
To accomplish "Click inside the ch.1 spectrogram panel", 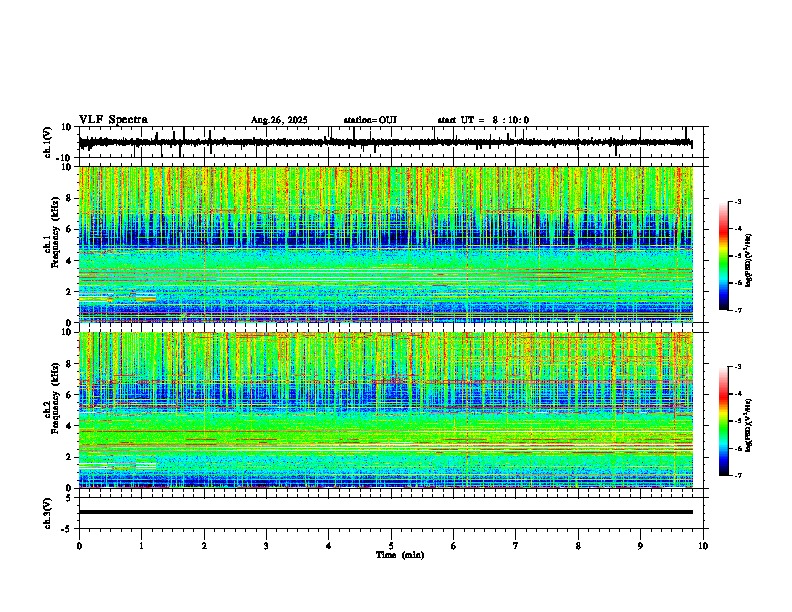I will pos(386,244).
